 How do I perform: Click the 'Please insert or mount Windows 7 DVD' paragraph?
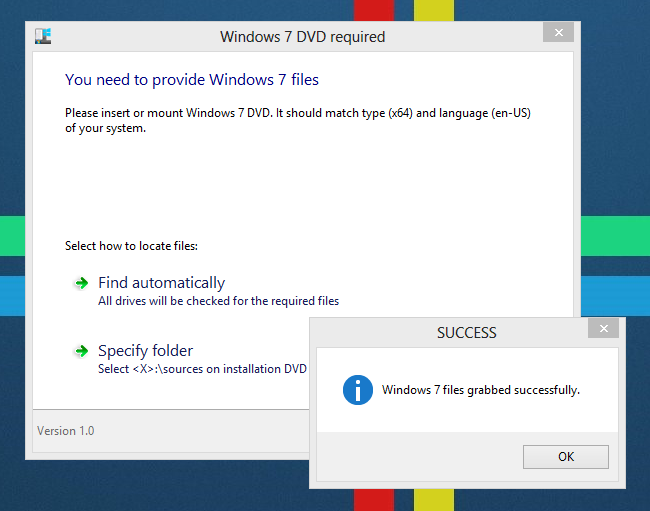(298, 120)
